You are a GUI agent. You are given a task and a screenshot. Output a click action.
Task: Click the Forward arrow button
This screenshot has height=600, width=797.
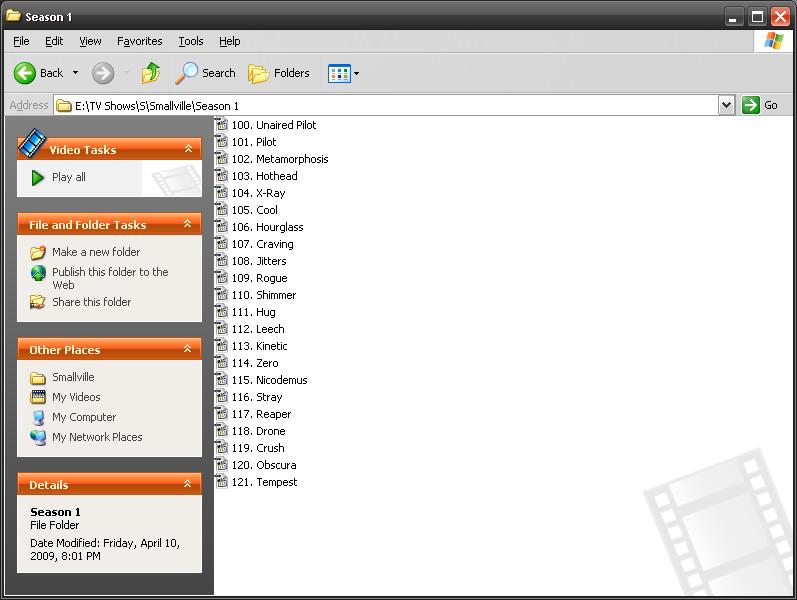(x=103, y=73)
